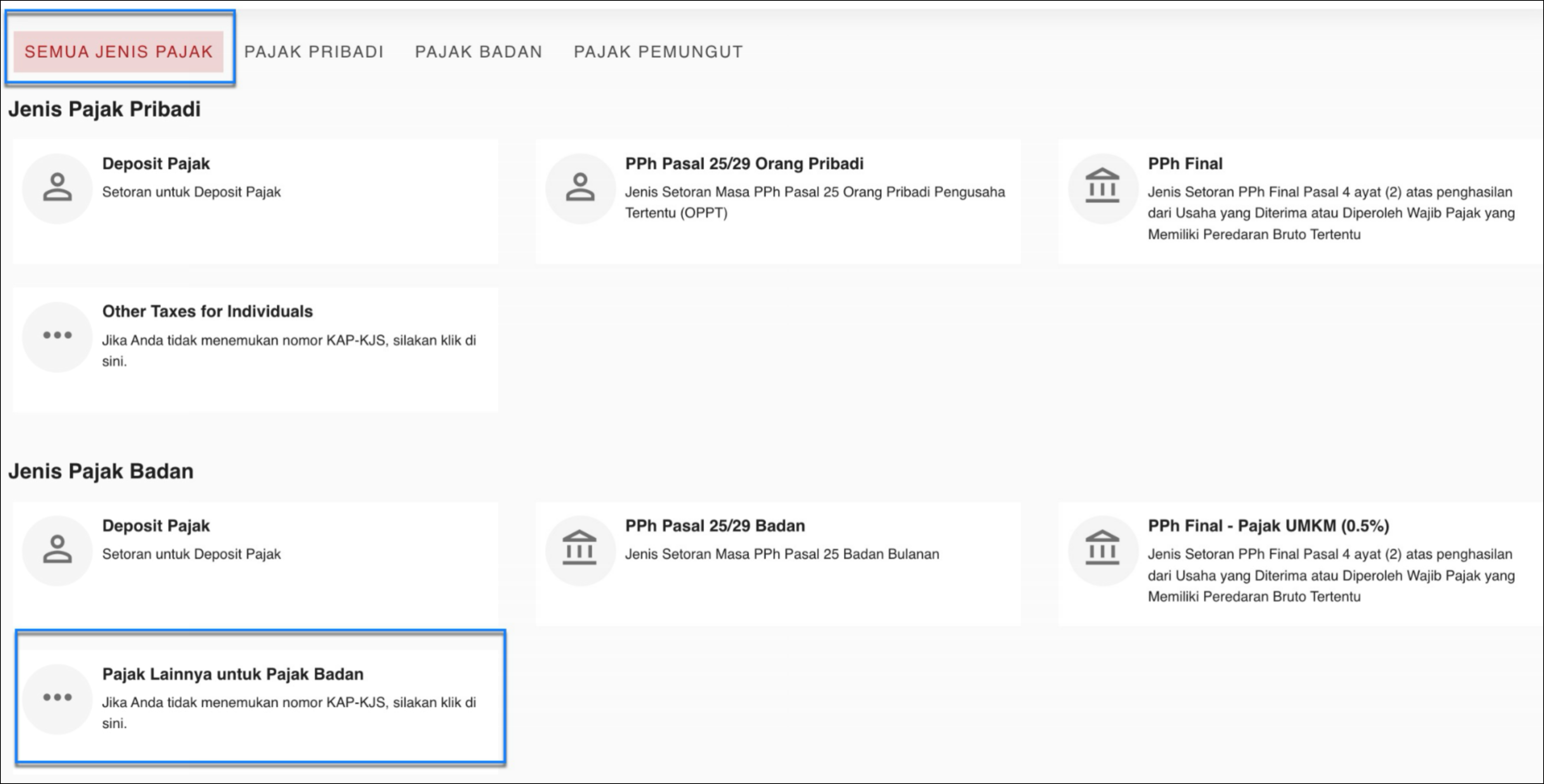Screen dimensions: 1544x784
Task: Click ellipsis icon of Pajak Lainnya untuk Pajak Badan
Action: 57,698
